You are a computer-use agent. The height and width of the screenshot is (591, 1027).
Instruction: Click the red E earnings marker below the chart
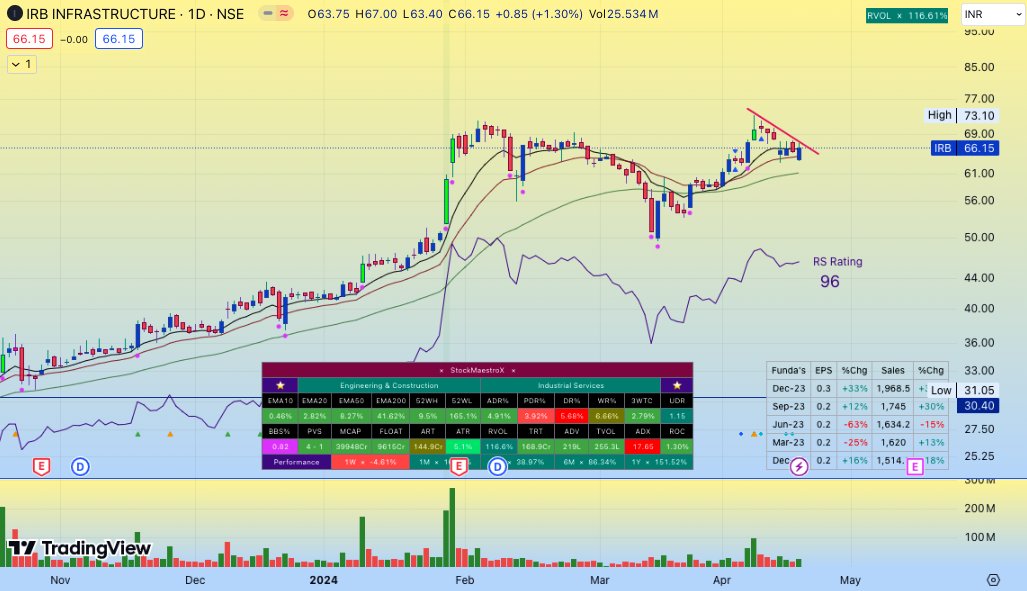tap(40, 466)
